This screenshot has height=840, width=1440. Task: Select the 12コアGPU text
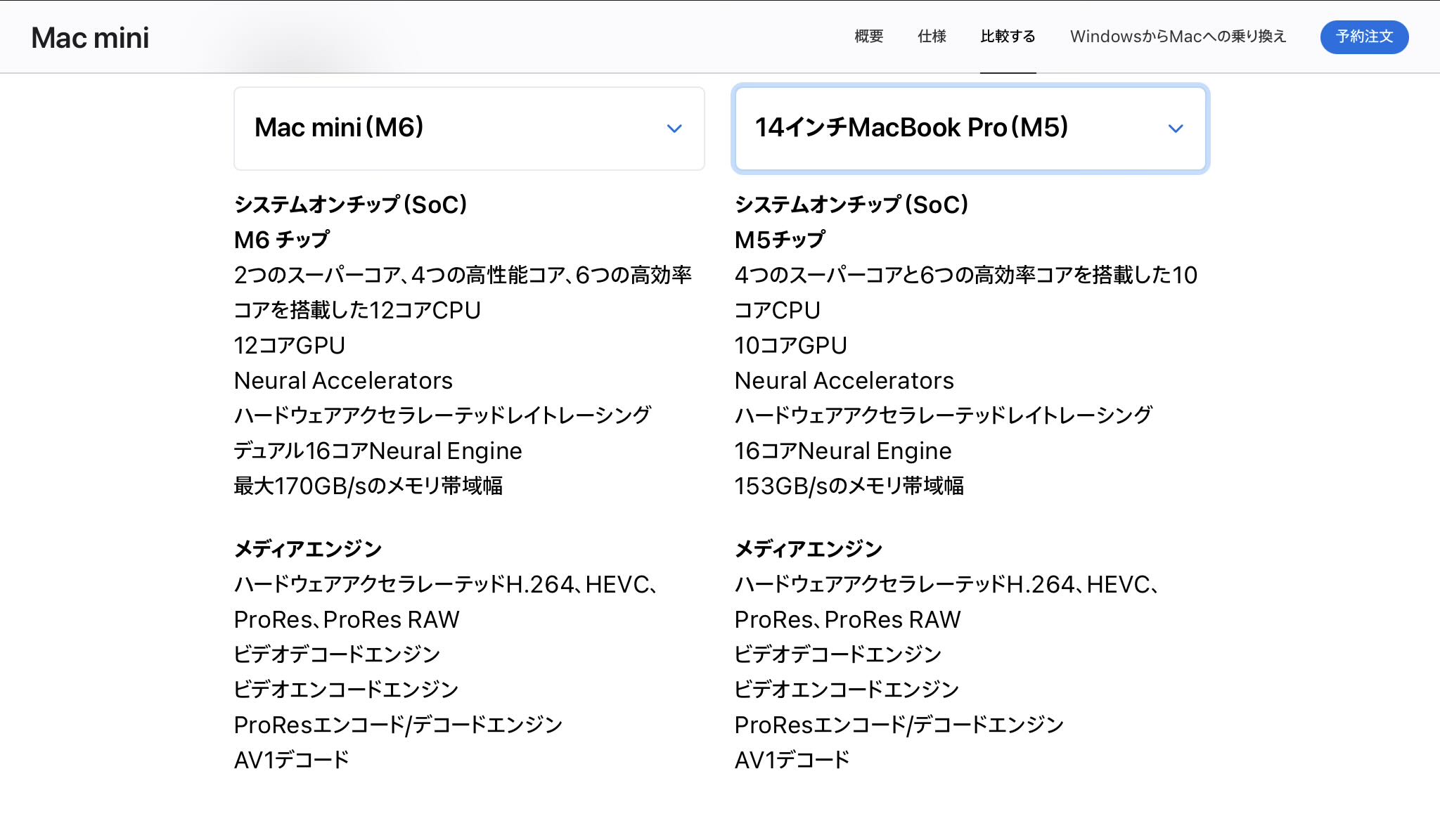tap(290, 345)
